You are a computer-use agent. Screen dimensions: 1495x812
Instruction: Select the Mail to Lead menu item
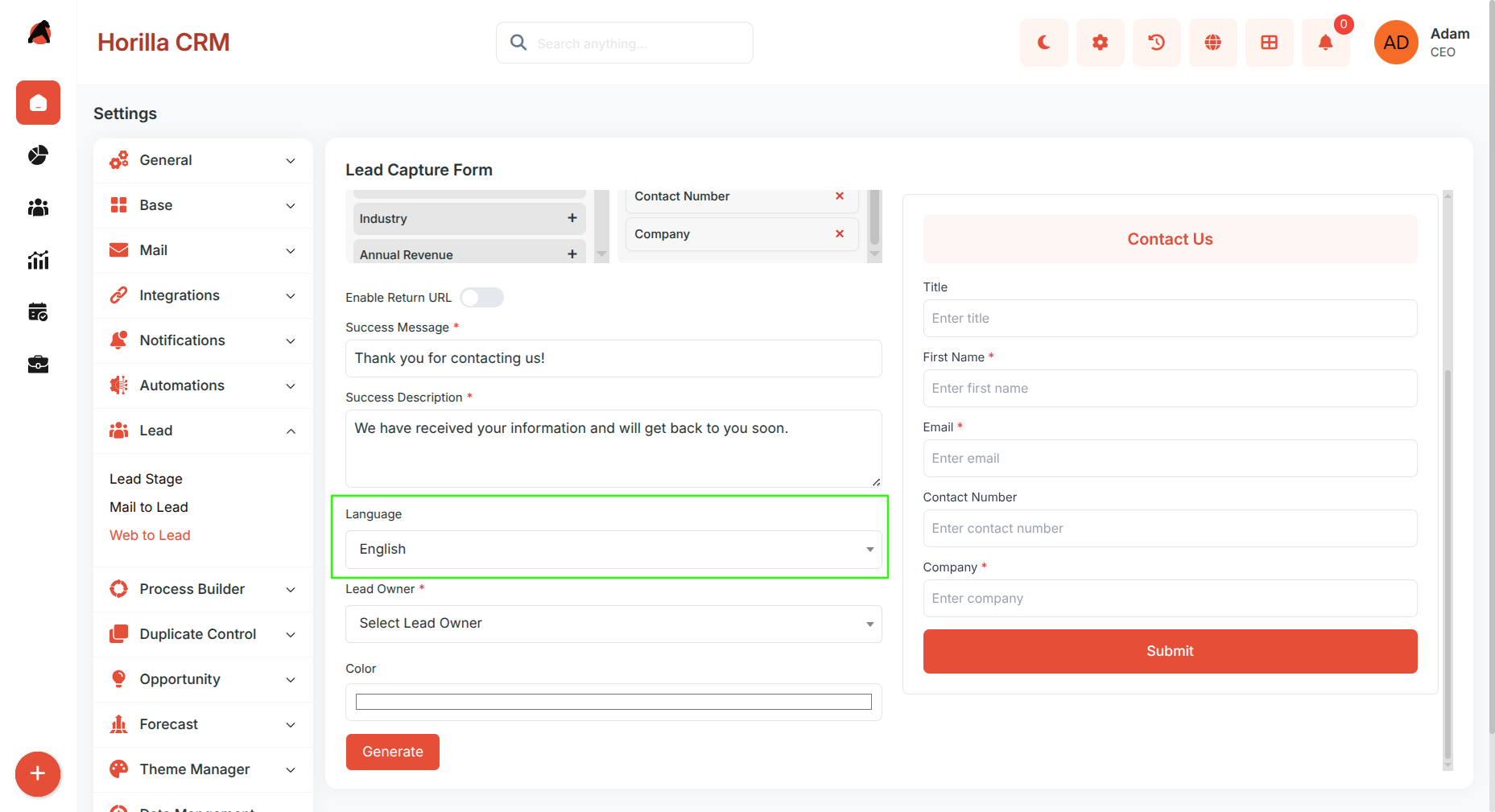tap(149, 507)
